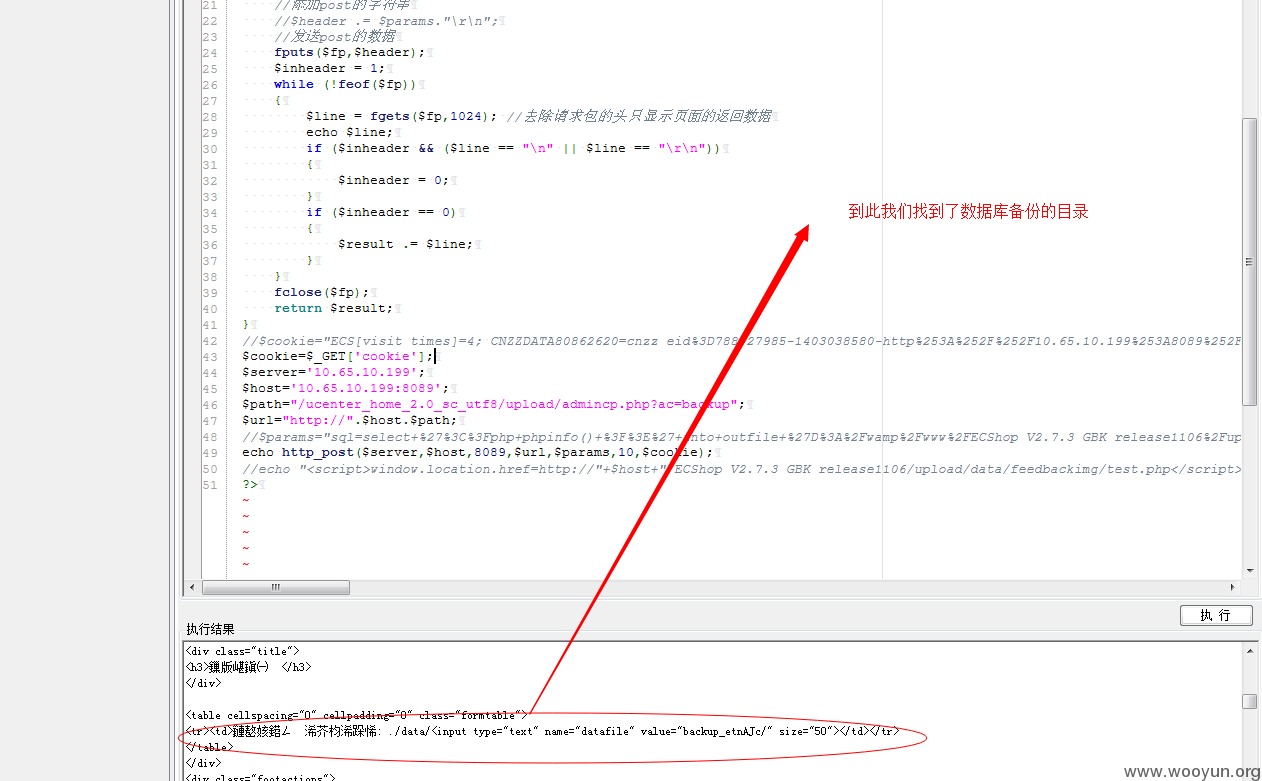Click the "$line = fgets($fp,1024);" statement
Screen dimensions: 1262x781
[x=402, y=116]
